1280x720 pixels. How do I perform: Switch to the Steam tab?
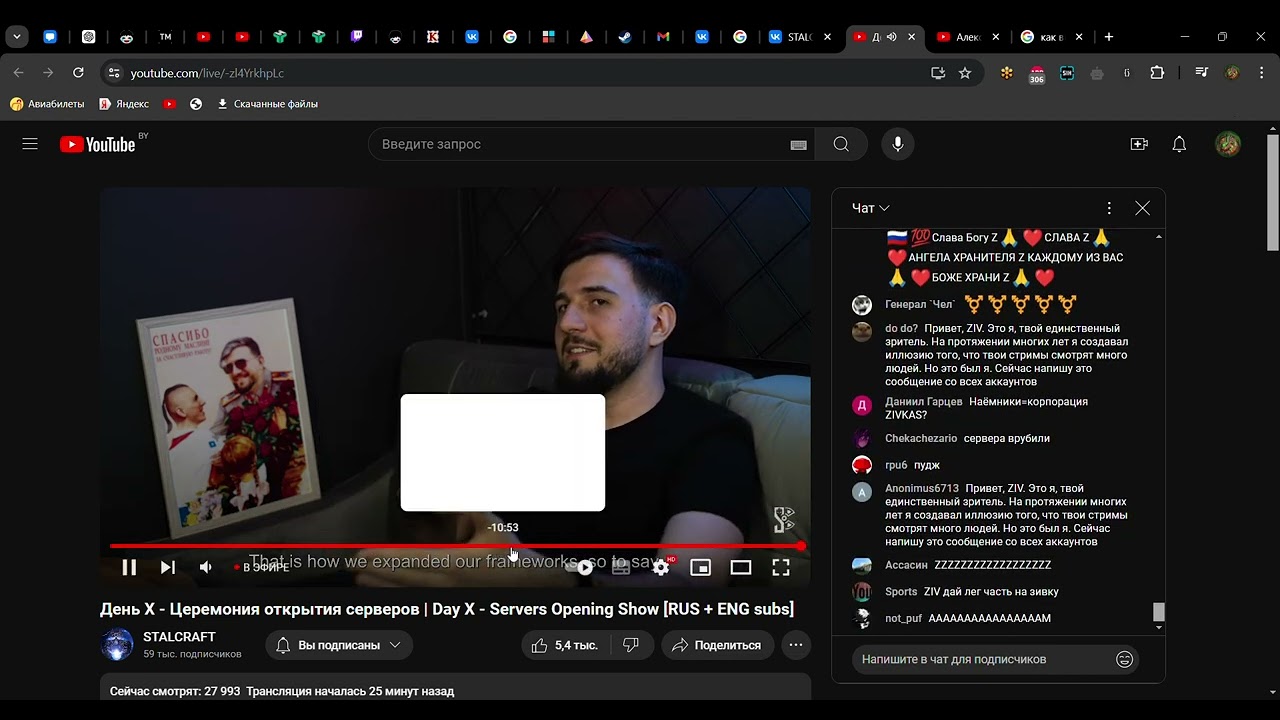click(x=625, y=37)
